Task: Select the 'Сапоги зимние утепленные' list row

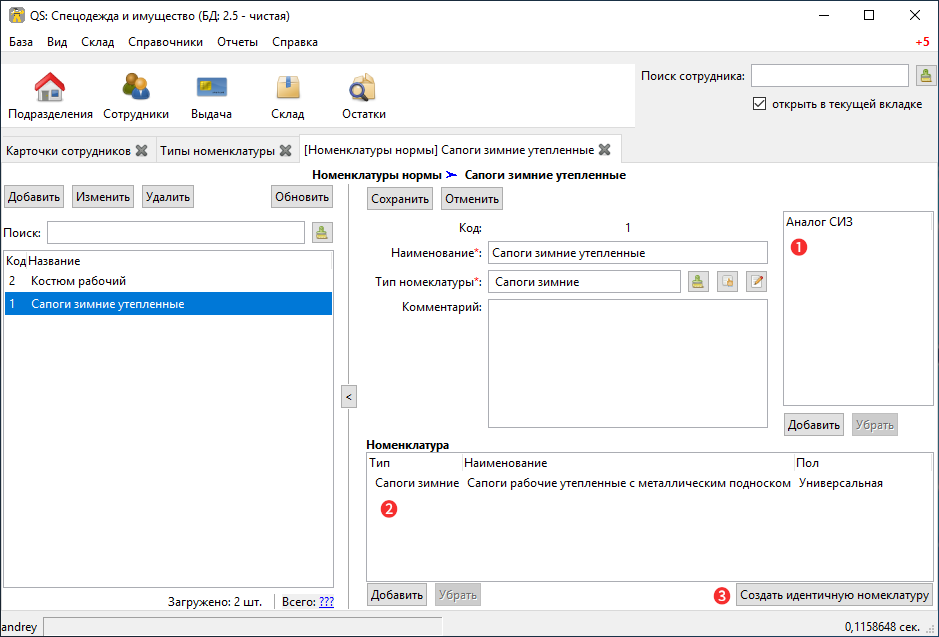Action: tap(168, 304)
